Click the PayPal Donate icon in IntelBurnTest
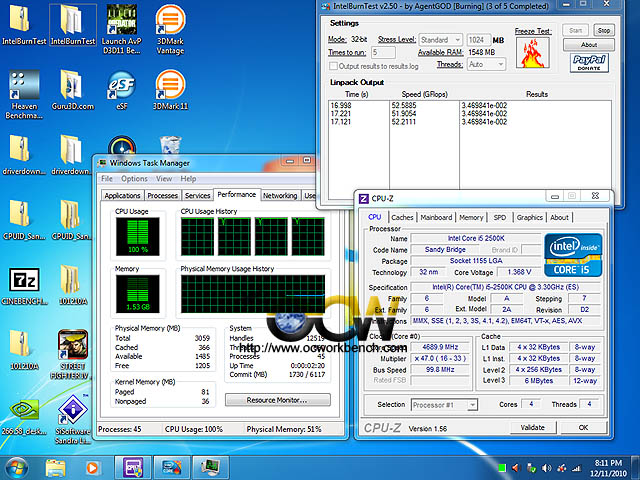This screenshot has width=640, height=480. [x=589, y=63]
